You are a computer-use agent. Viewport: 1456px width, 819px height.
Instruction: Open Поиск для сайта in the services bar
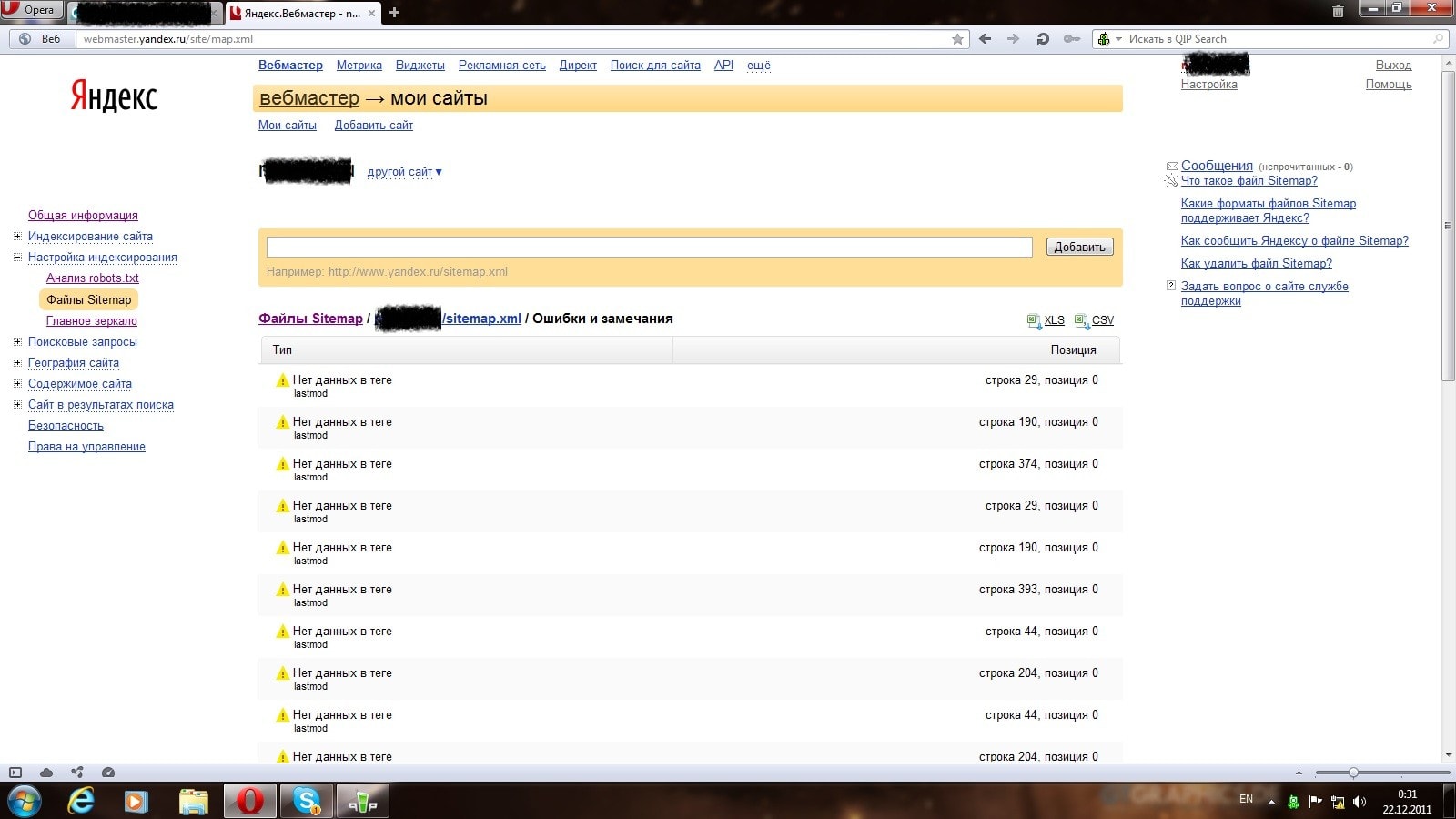pyautogui.click(x=655, y=66)
